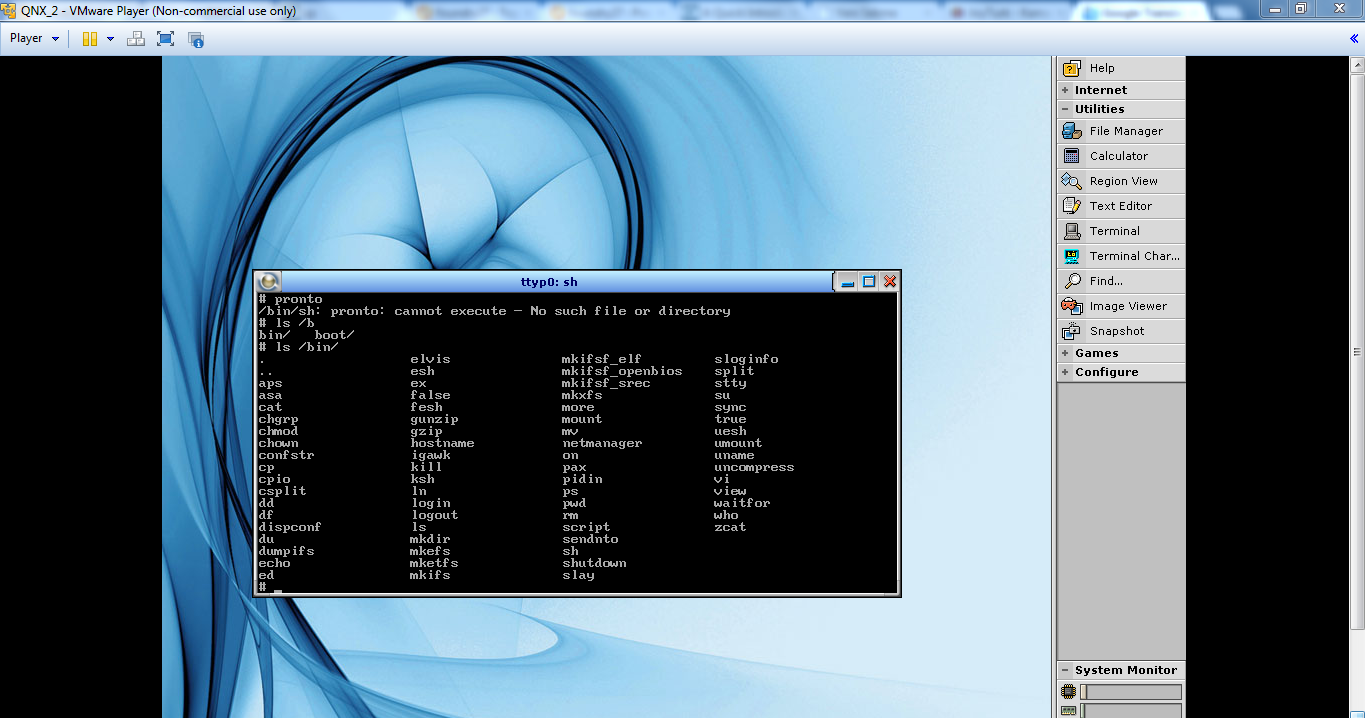The height and width of the screenshot is (718, 1365).
Task: Click the ttyp0: sh terminal title bar
Action: [x=549, y=282]
